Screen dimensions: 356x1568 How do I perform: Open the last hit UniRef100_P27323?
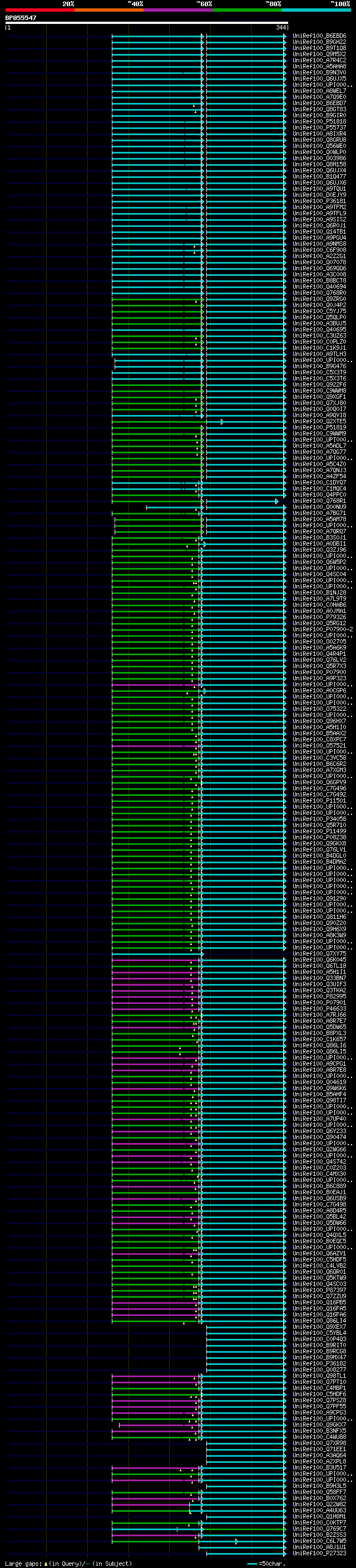click(x=319, y=1553)
